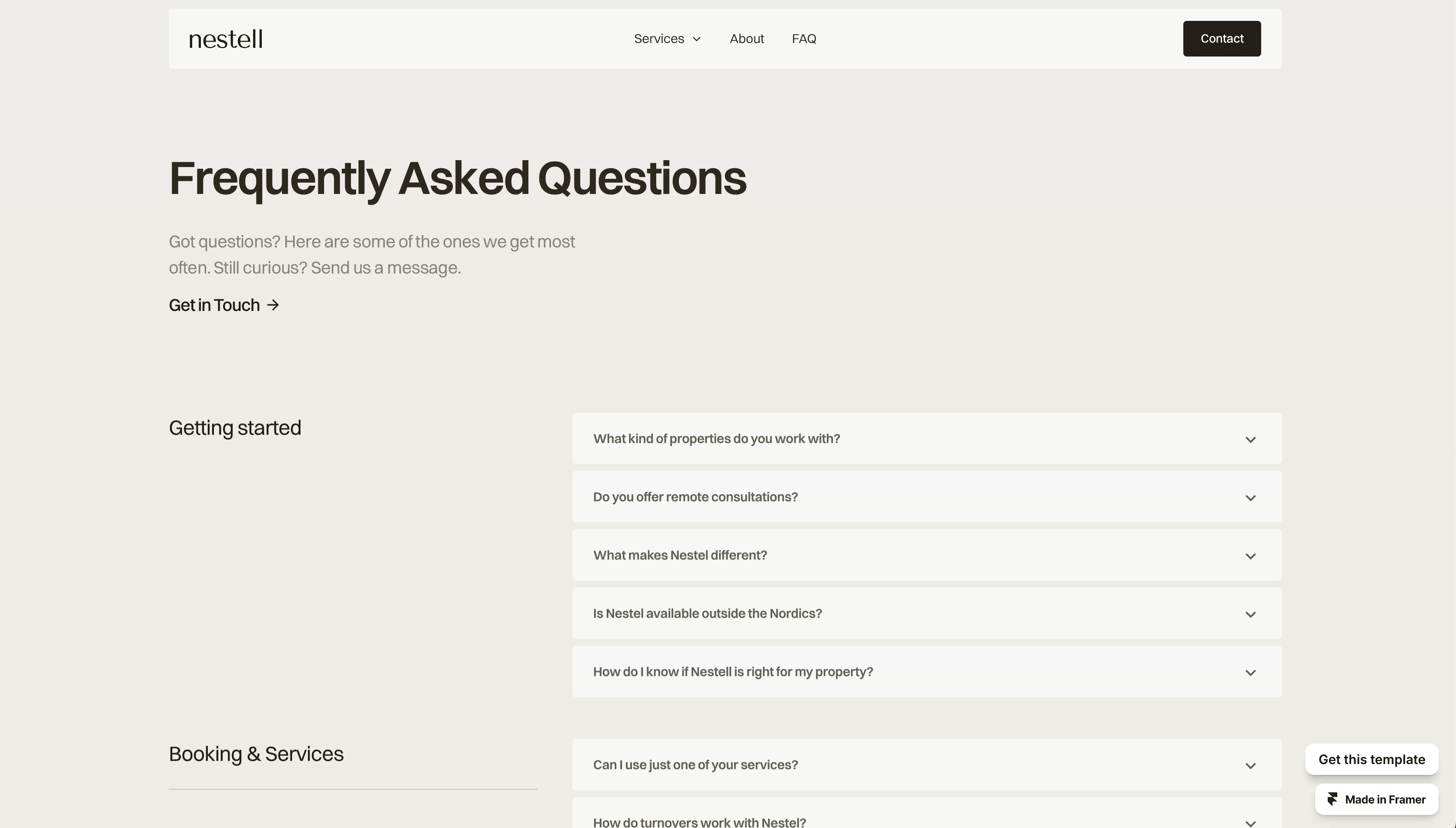Image resolution: width=1456 pixels, height=828 pixels.
Task: Expand chevron for remote consultations question
Action: click(1250, 498)
